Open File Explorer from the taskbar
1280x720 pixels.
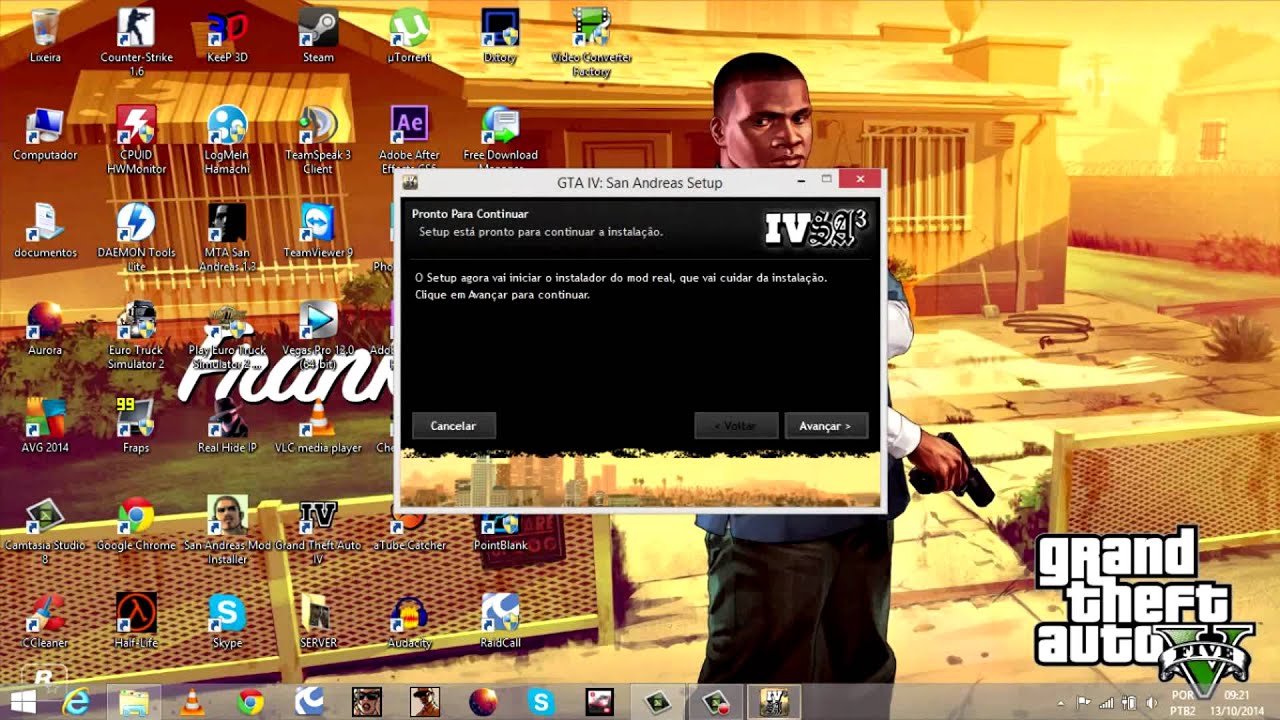134,702
